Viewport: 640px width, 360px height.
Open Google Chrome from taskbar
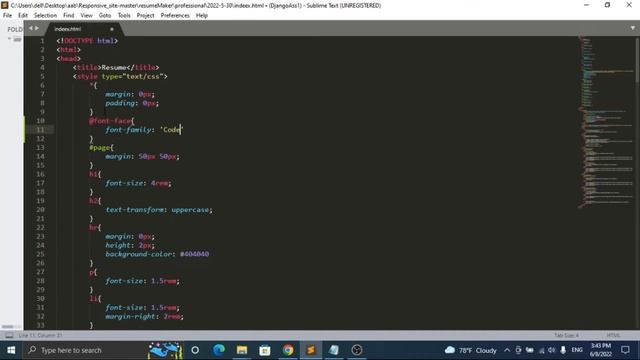288,350
